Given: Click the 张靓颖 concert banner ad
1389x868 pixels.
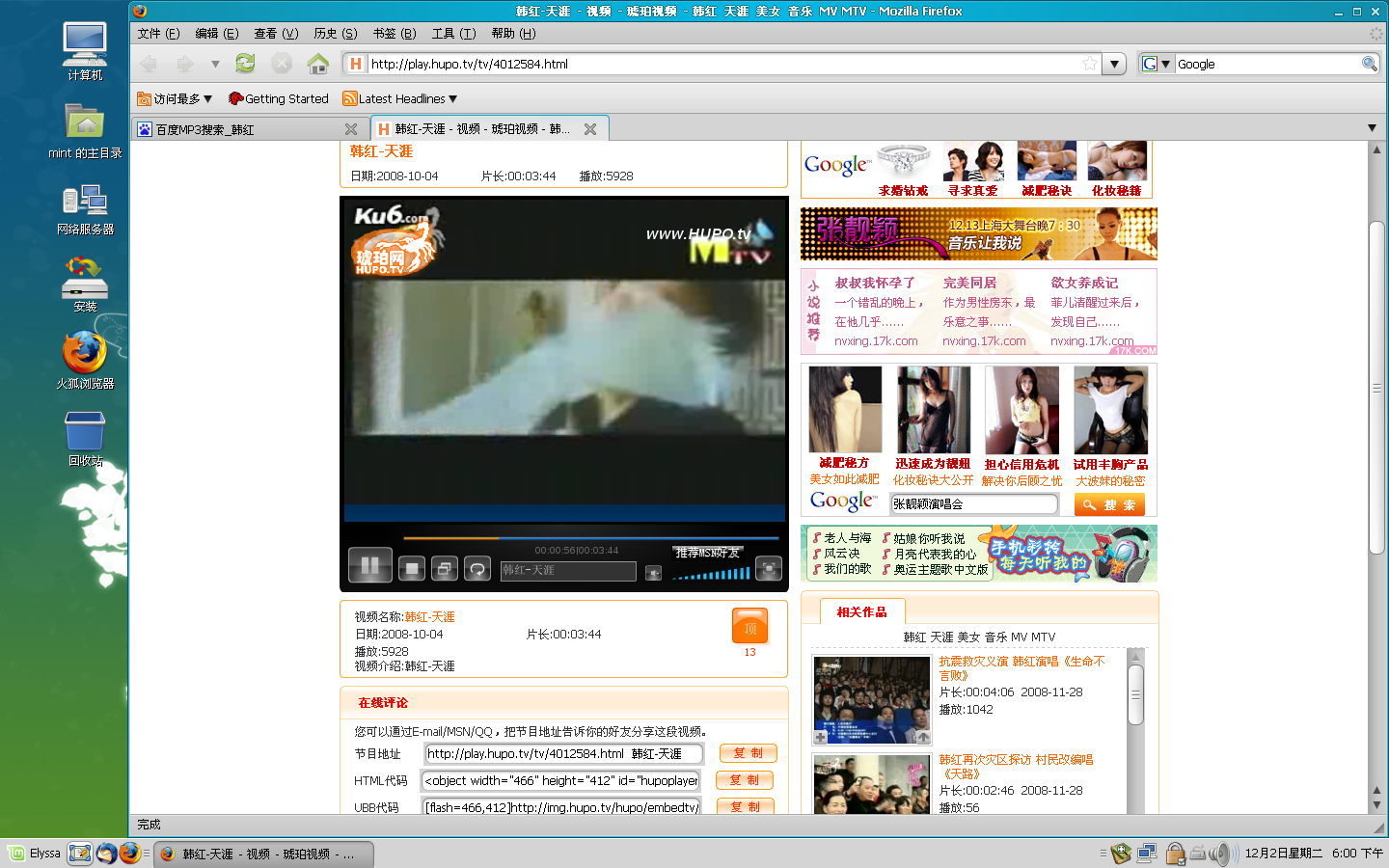Looking at the screenshot, I should [x=978, y=234].
